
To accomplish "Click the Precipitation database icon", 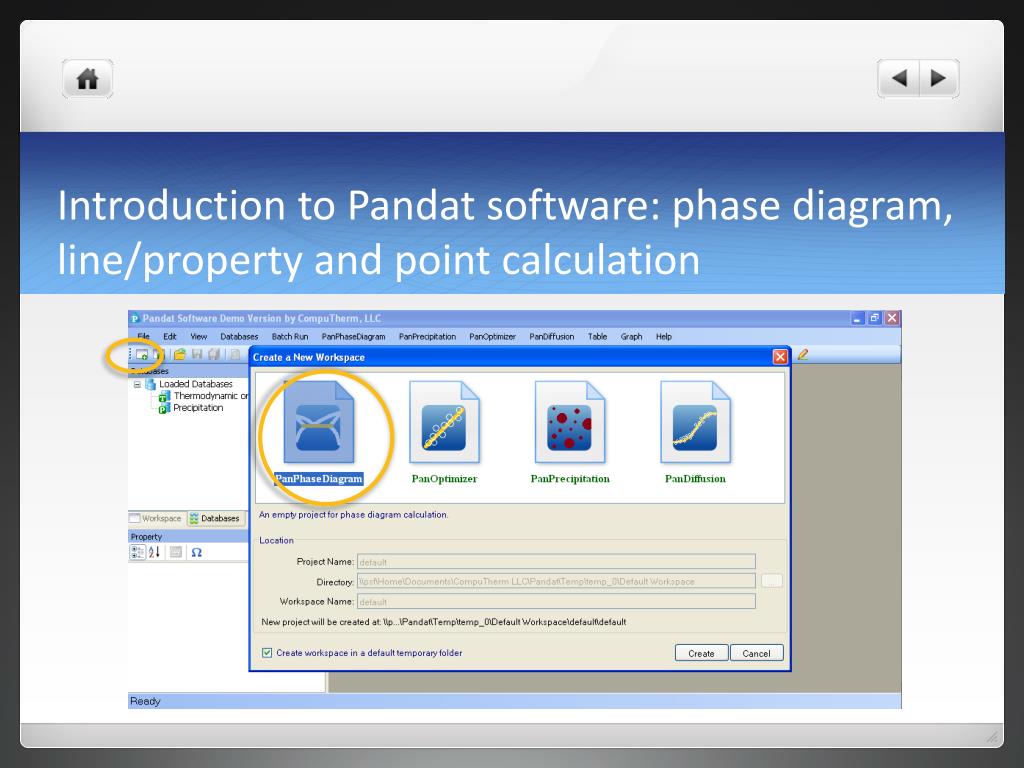I will click(x=165, y=408).
